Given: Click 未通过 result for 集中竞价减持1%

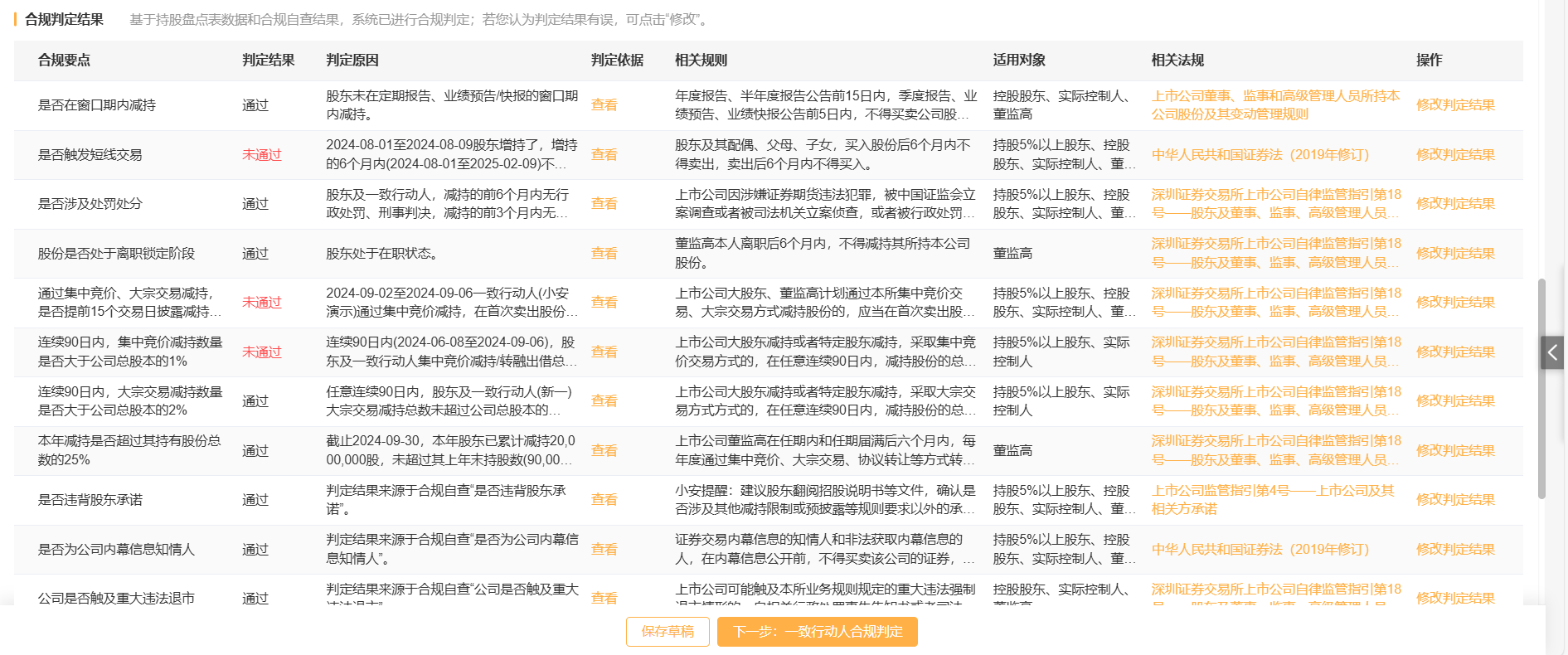Looking at the screenshot, I should [x=262, y=352].
